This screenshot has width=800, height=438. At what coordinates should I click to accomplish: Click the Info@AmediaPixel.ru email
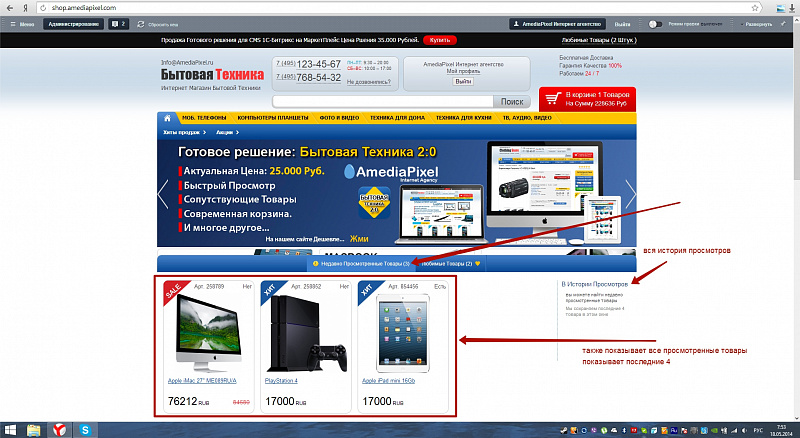[x=187, y=62]
